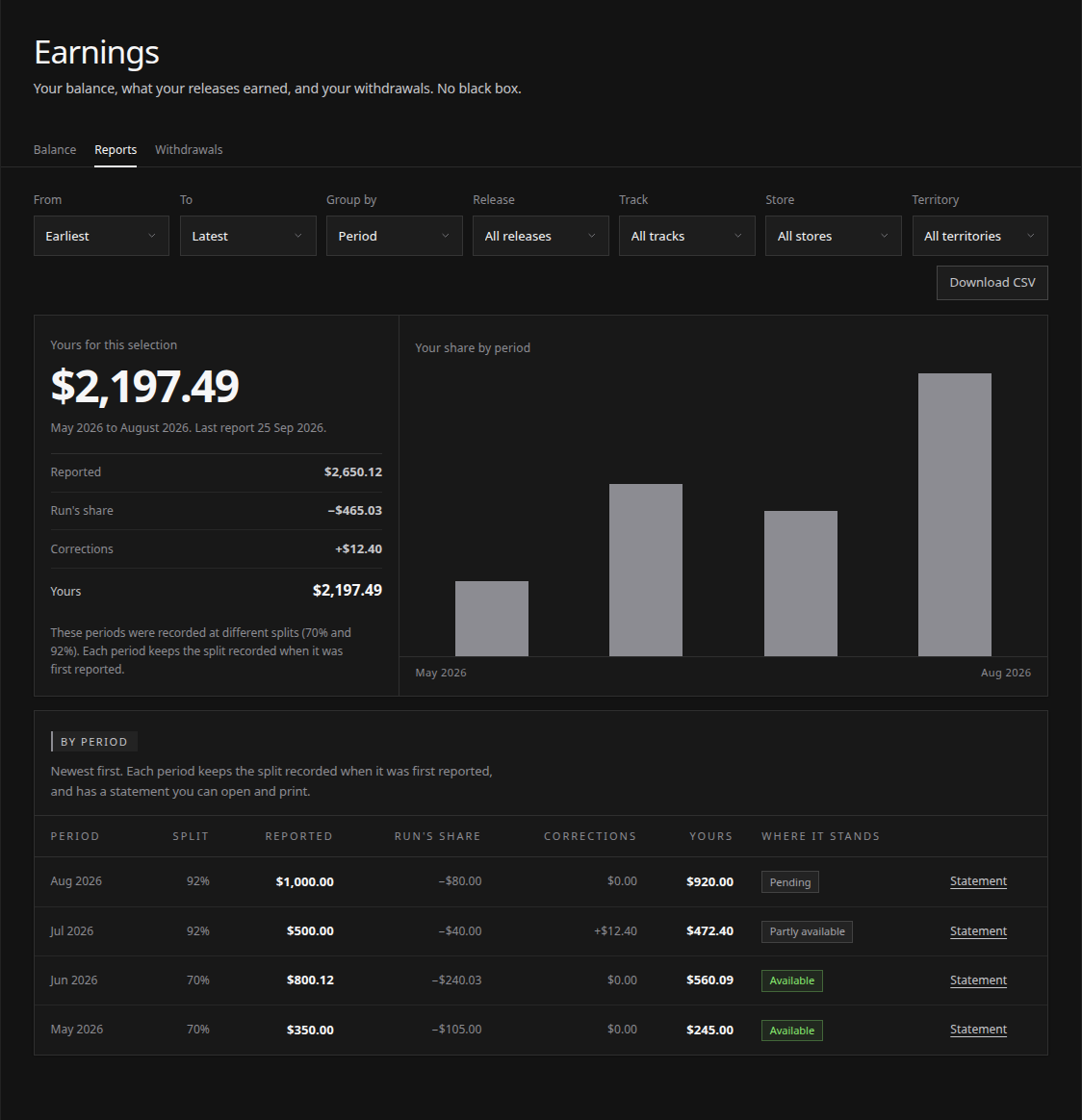1082x1120 pixels.
Task: Click the +$12.40 corrections cell in Jul row
Action: (x=615, y=931)
